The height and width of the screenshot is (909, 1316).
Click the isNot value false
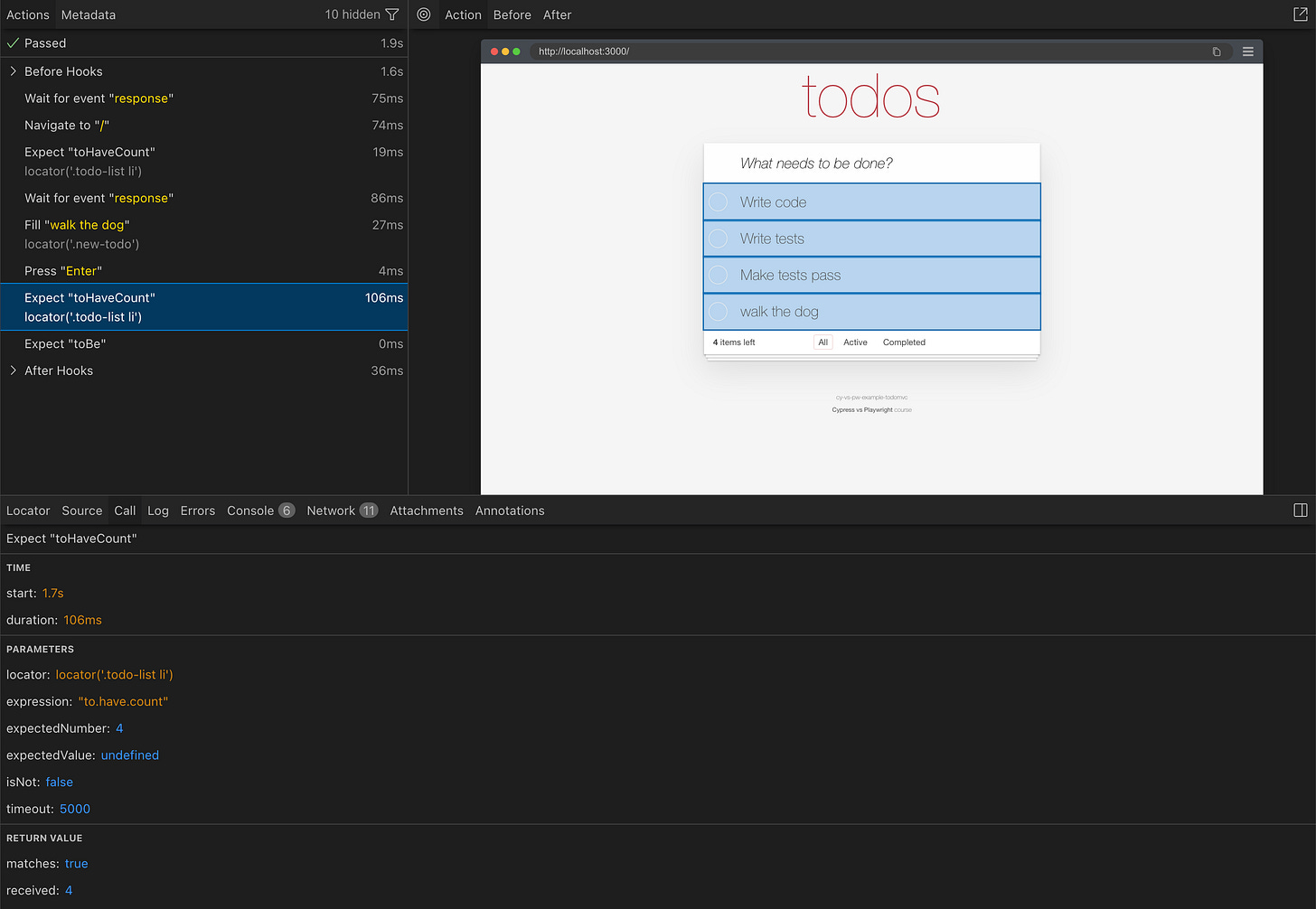[x=60, y=782]
